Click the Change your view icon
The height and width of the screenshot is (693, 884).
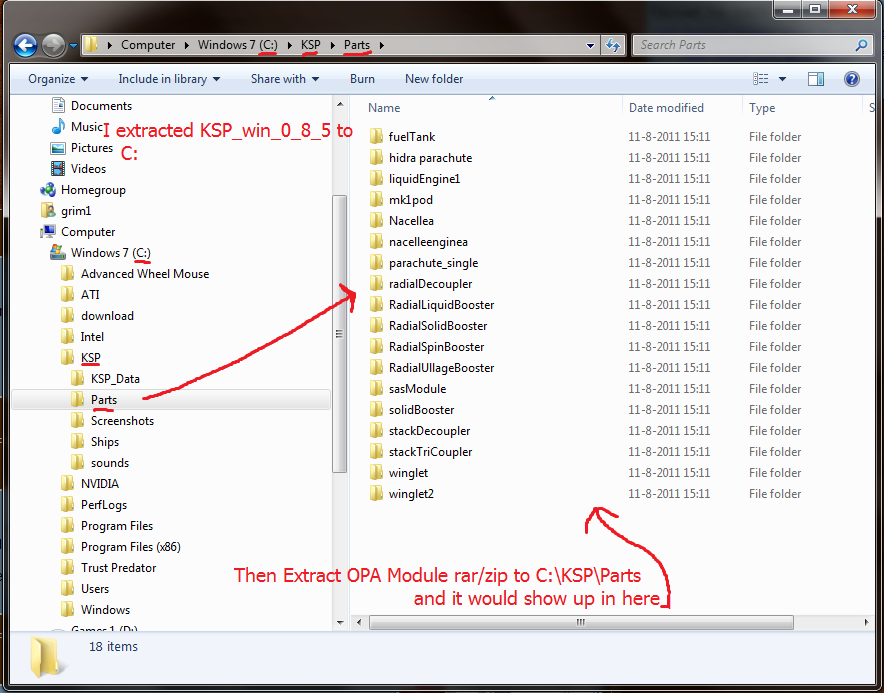pos(761,79)
